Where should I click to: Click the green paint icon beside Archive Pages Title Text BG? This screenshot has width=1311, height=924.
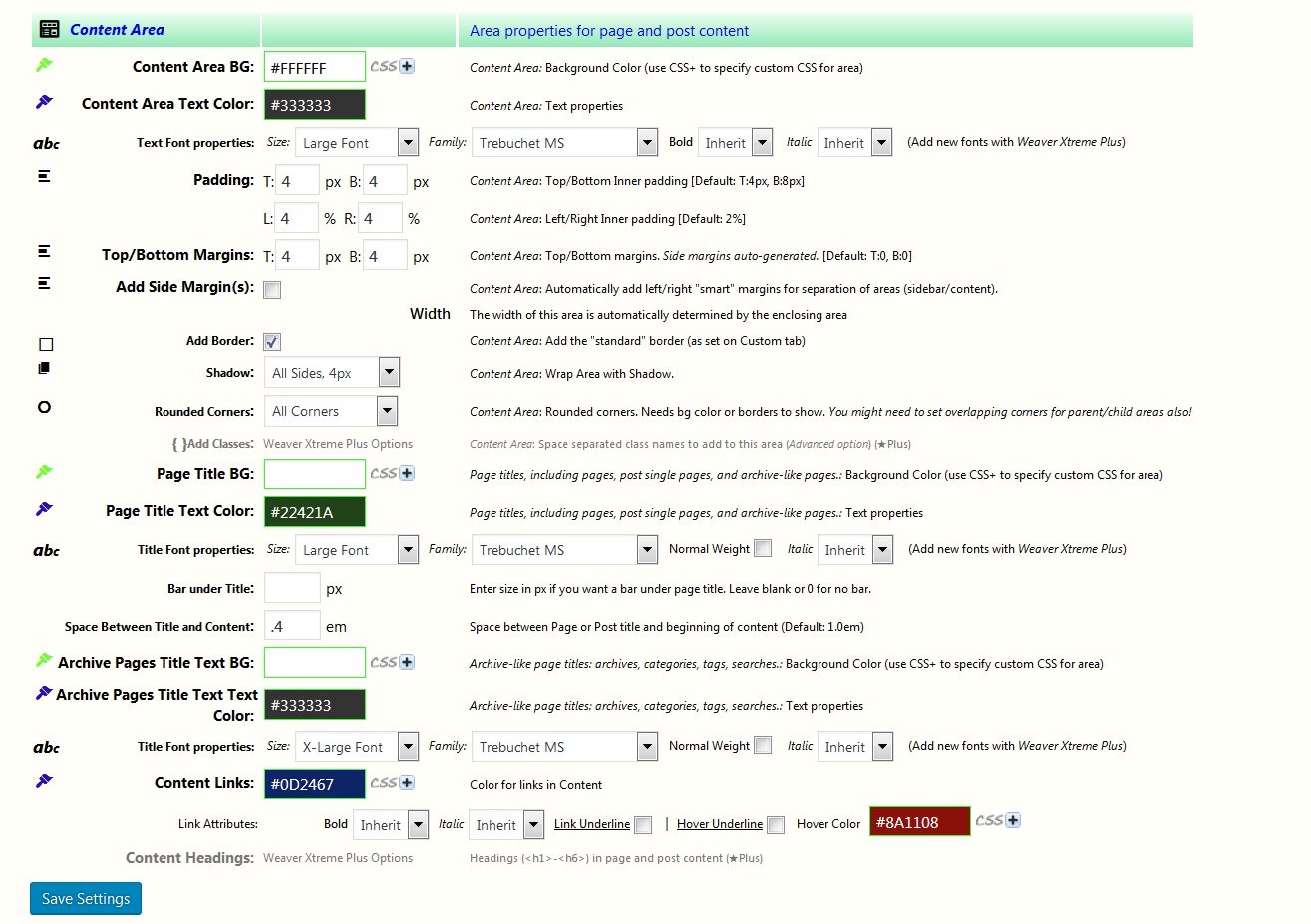click(44, 660)
